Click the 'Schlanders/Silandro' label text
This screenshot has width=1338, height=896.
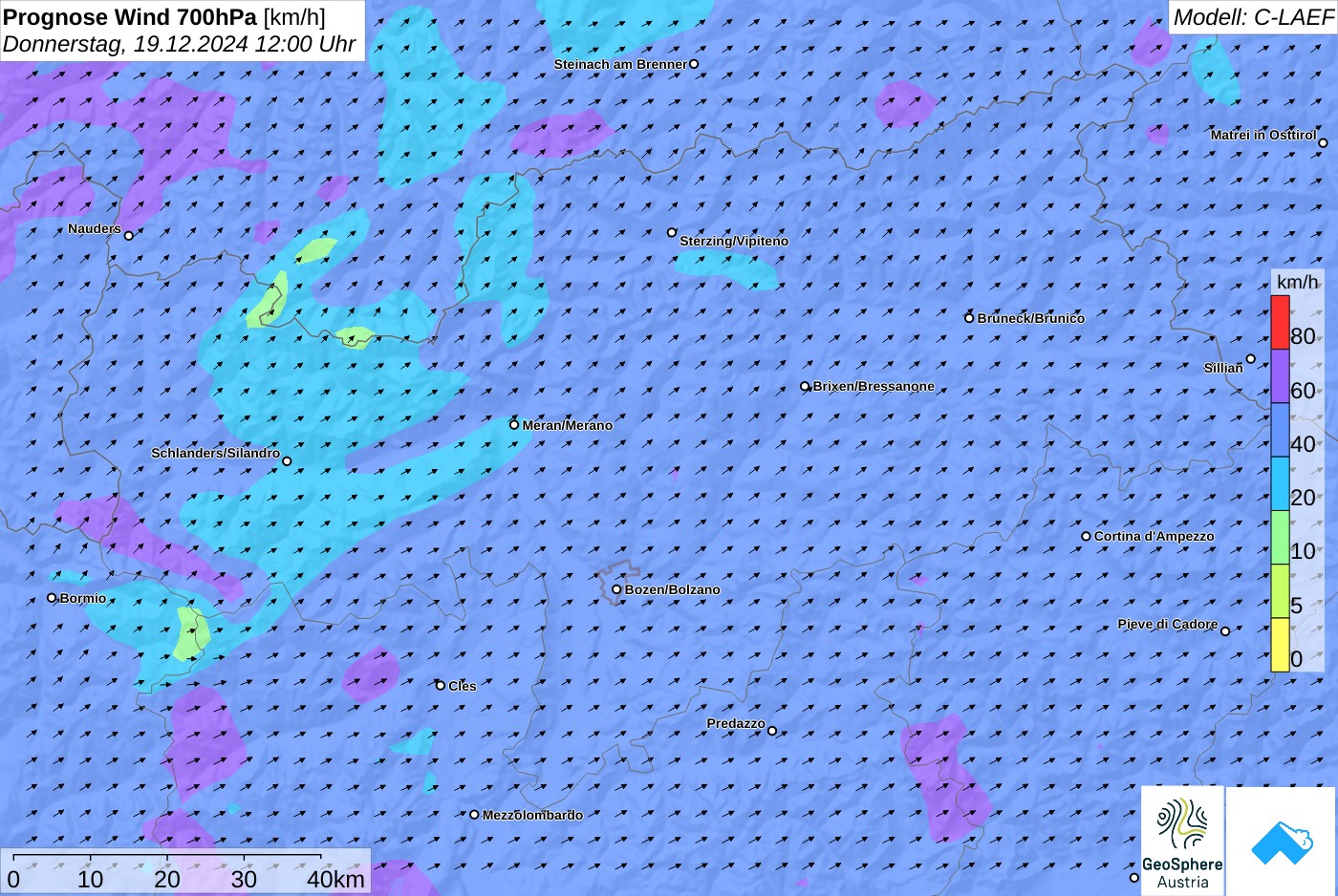click(216, 453)
